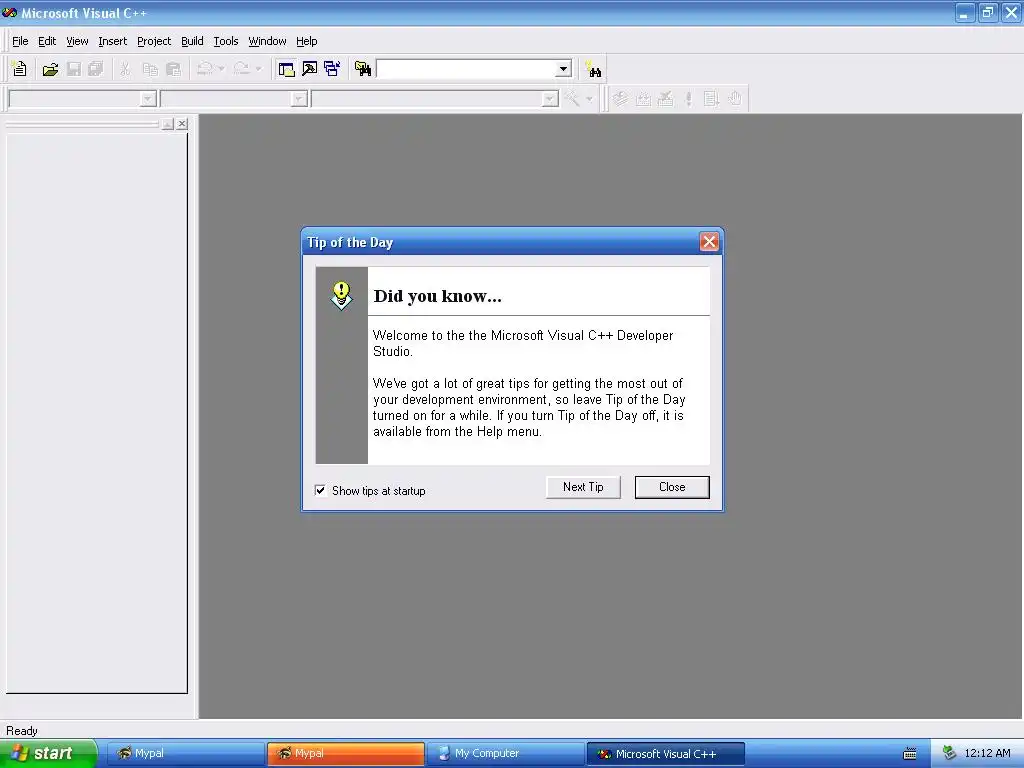The image size is (1024, 768).
Task: Close the workspace docking pane
Action: click(x=182, y=123)
